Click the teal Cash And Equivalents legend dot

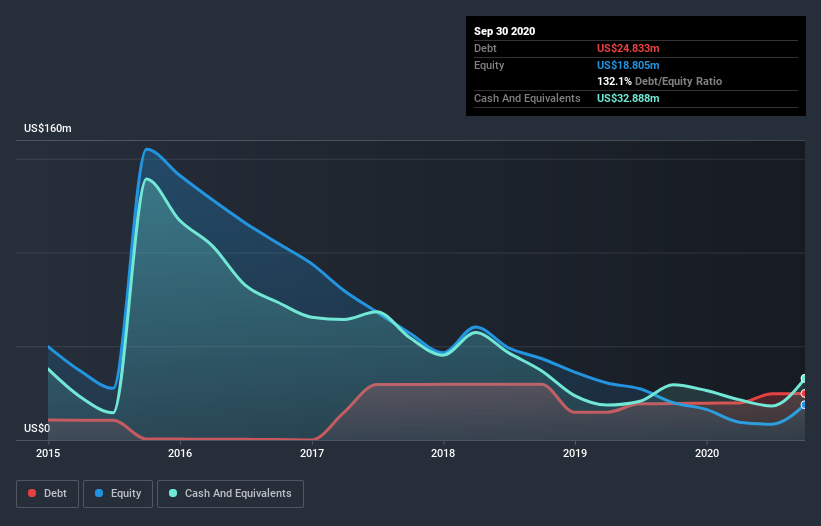pos(173,493)
